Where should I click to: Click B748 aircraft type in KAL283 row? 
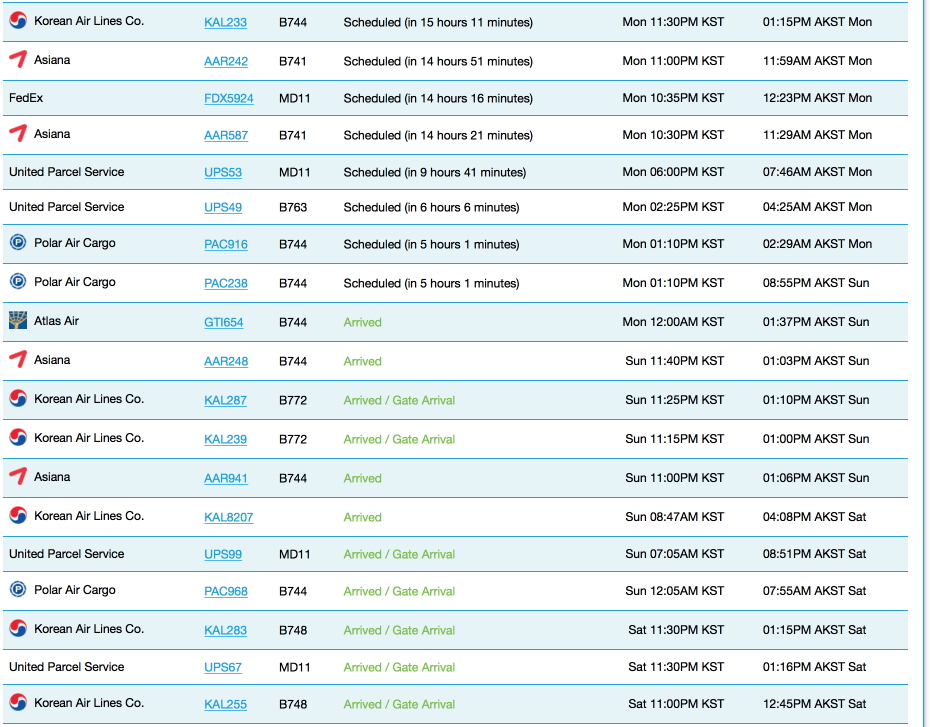293,631
